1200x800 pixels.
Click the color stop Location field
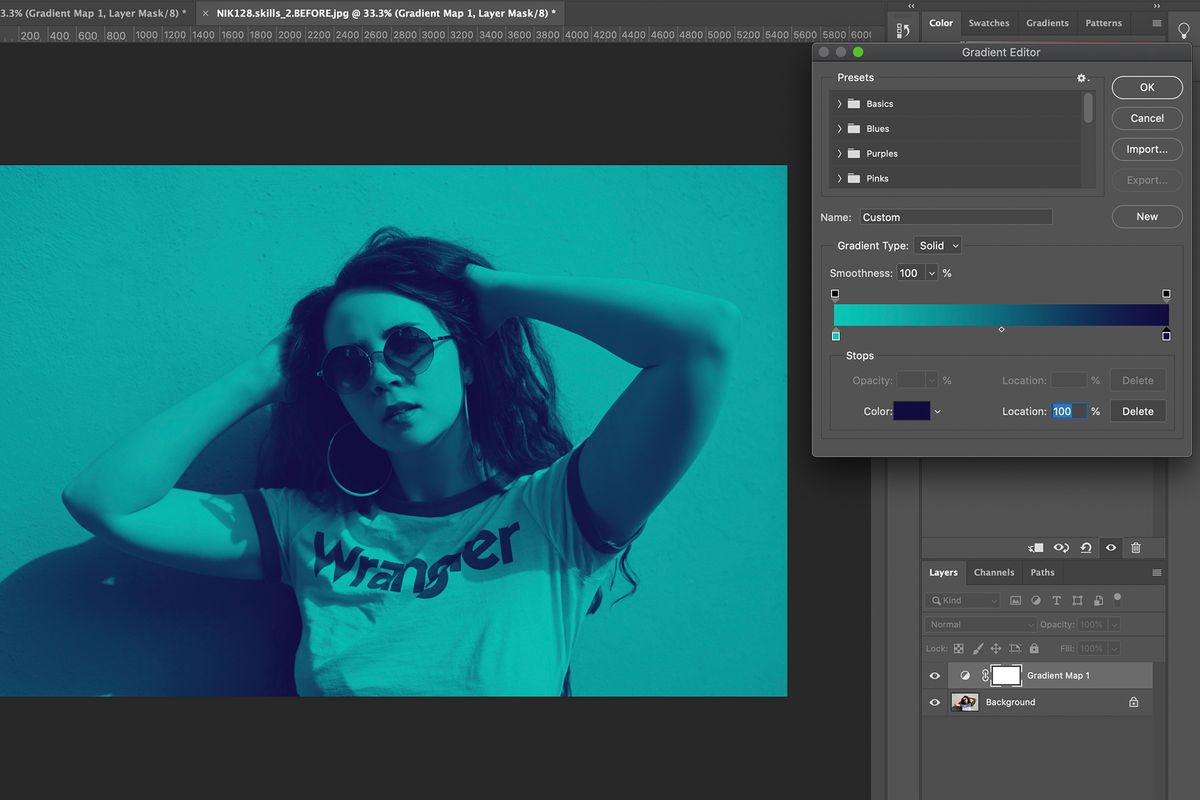1068,411
